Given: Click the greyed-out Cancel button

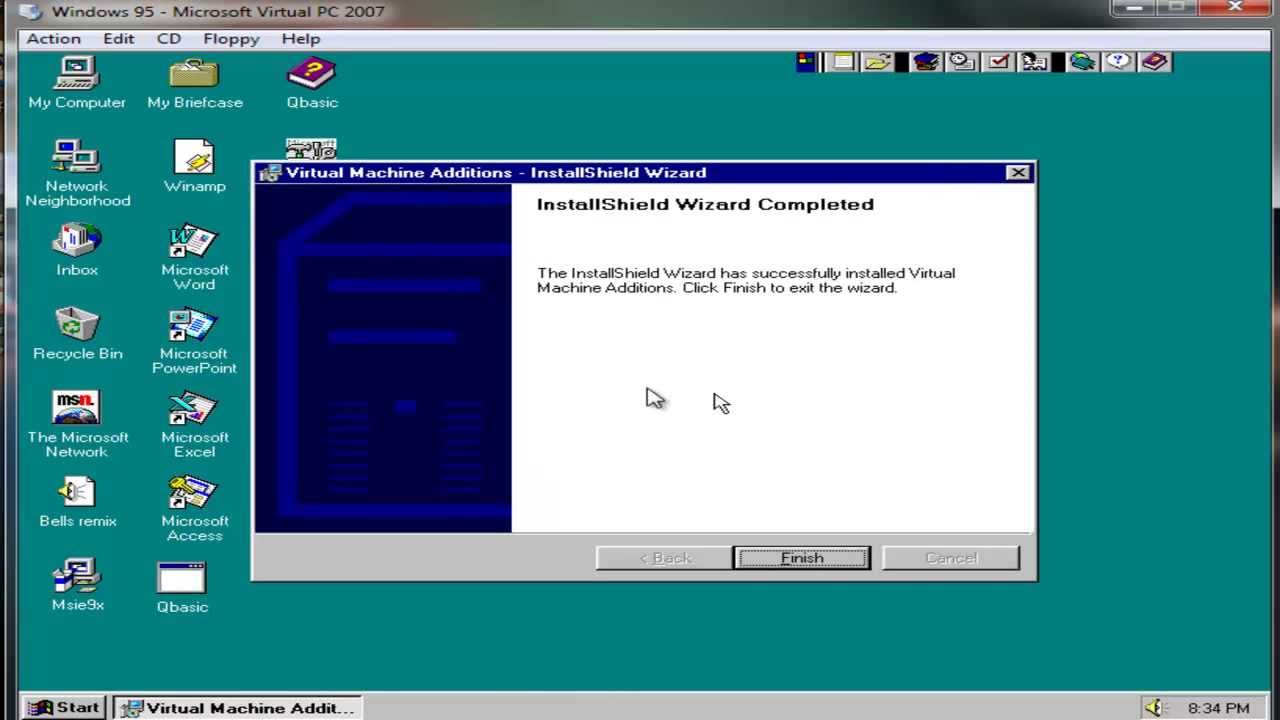Looking at the screenshot, I should coord(951,558).
